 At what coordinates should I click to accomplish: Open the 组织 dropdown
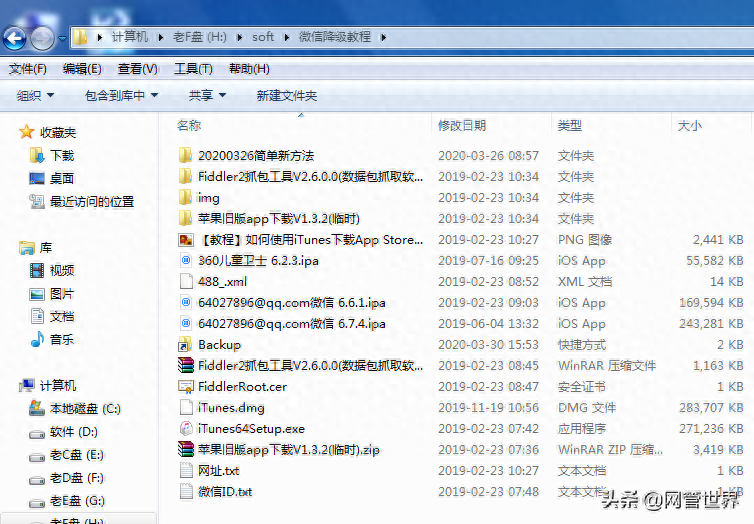point(35,96)
